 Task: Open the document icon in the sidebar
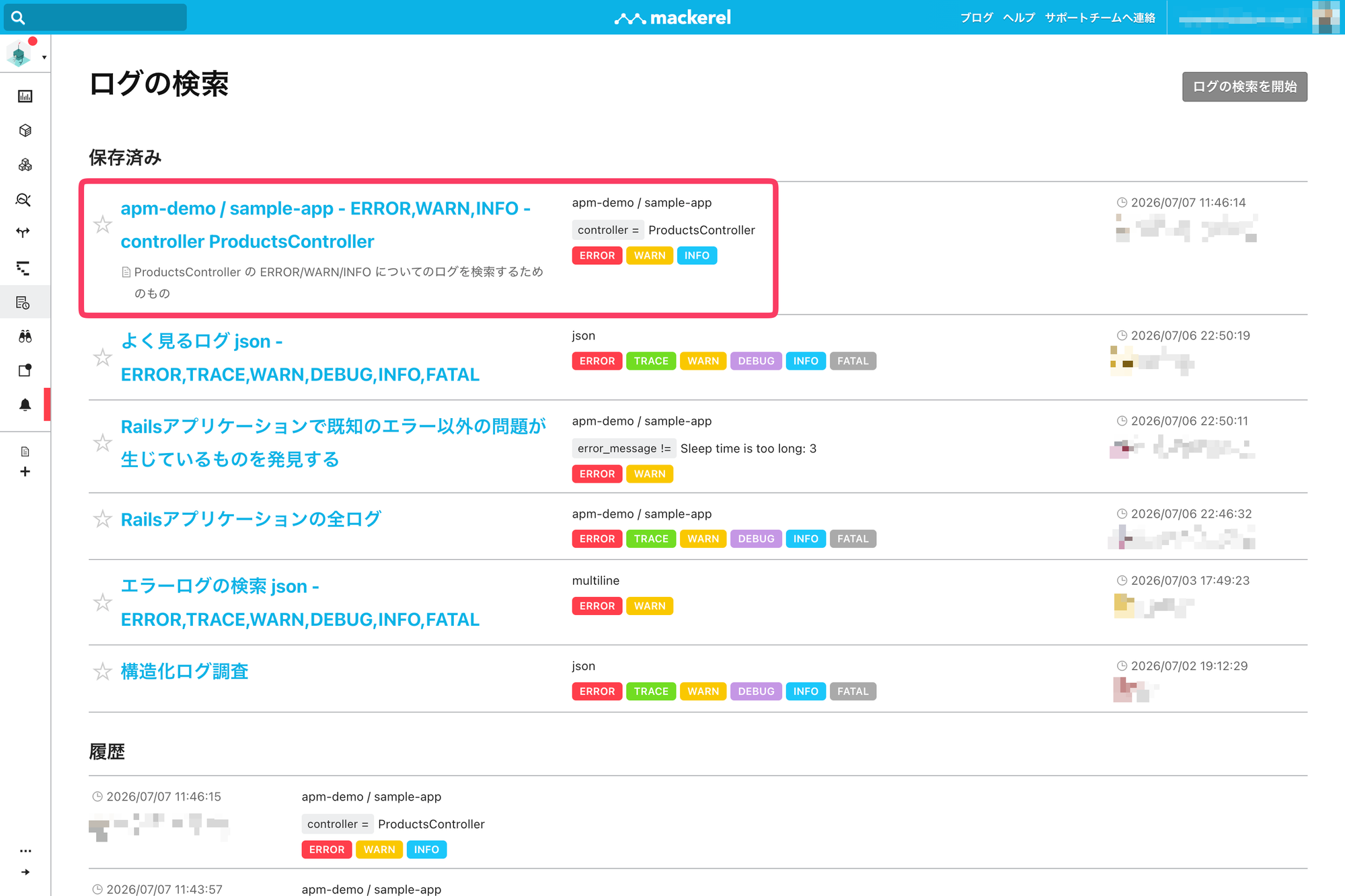pos(25,452)
